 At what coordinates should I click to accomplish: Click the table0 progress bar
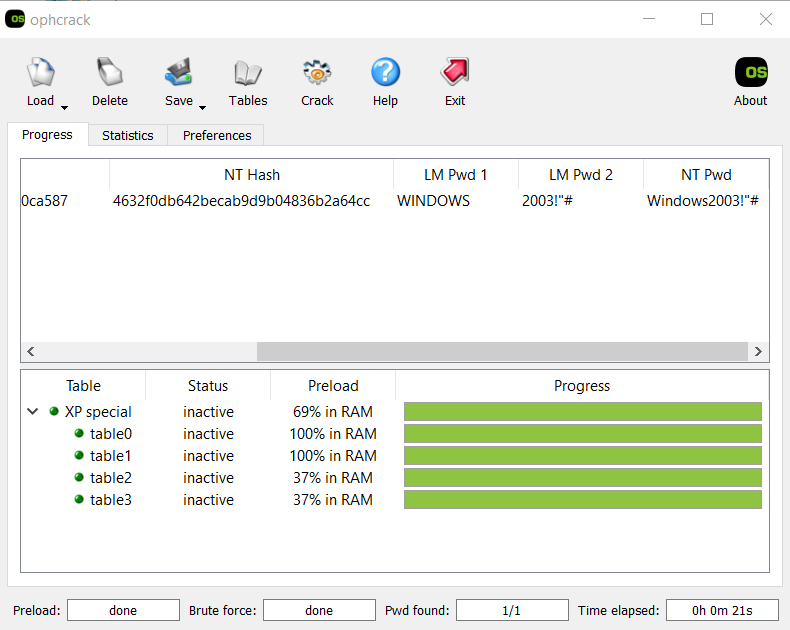582,433
